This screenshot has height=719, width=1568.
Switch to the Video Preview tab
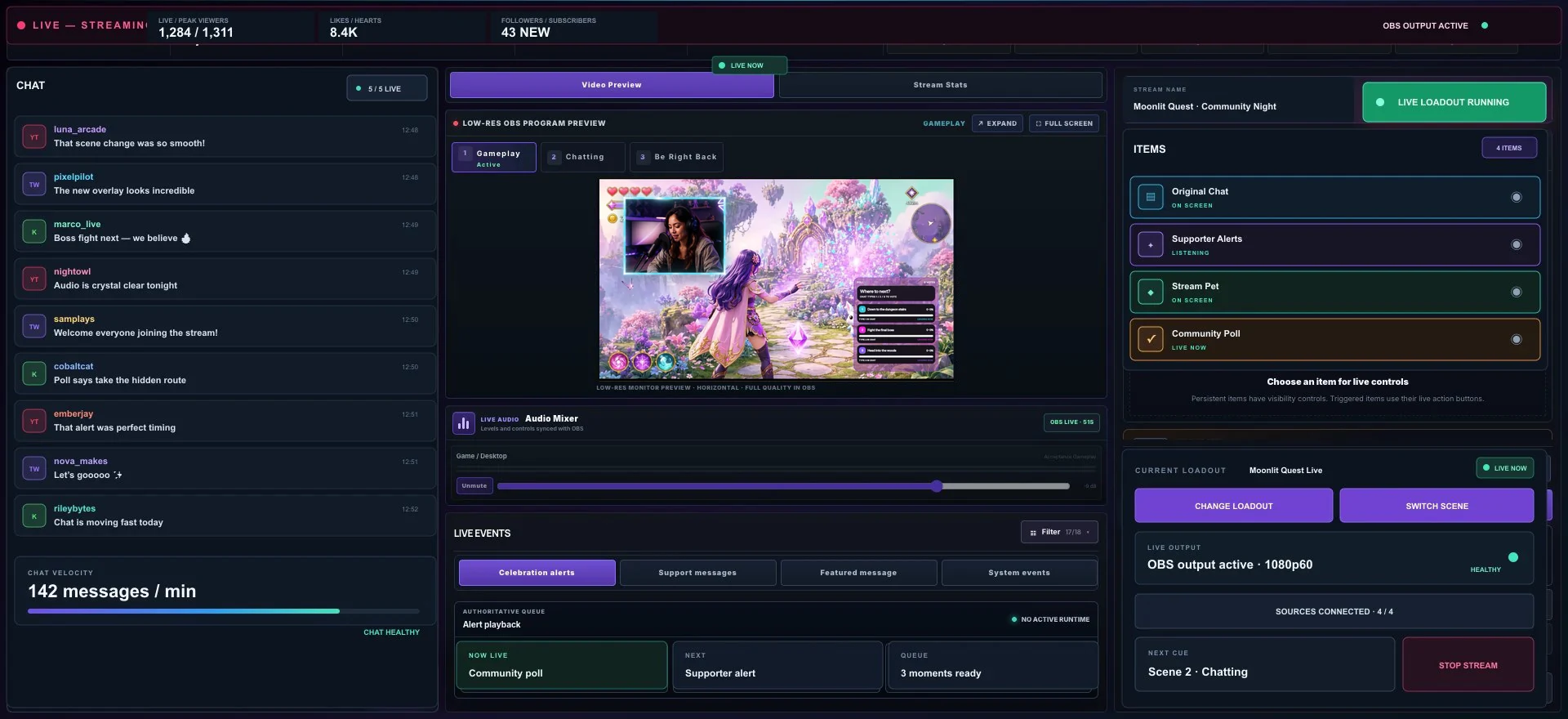tap(612, 85)
